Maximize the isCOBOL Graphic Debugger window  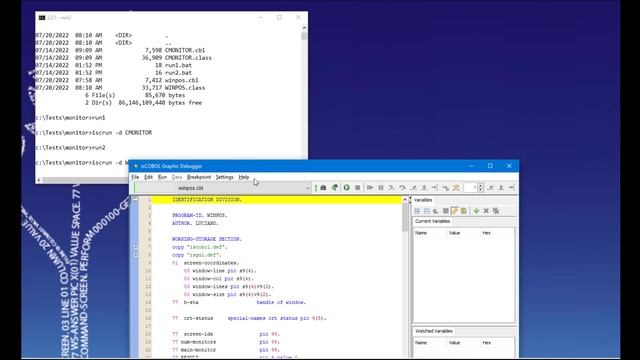coord(490,166)
